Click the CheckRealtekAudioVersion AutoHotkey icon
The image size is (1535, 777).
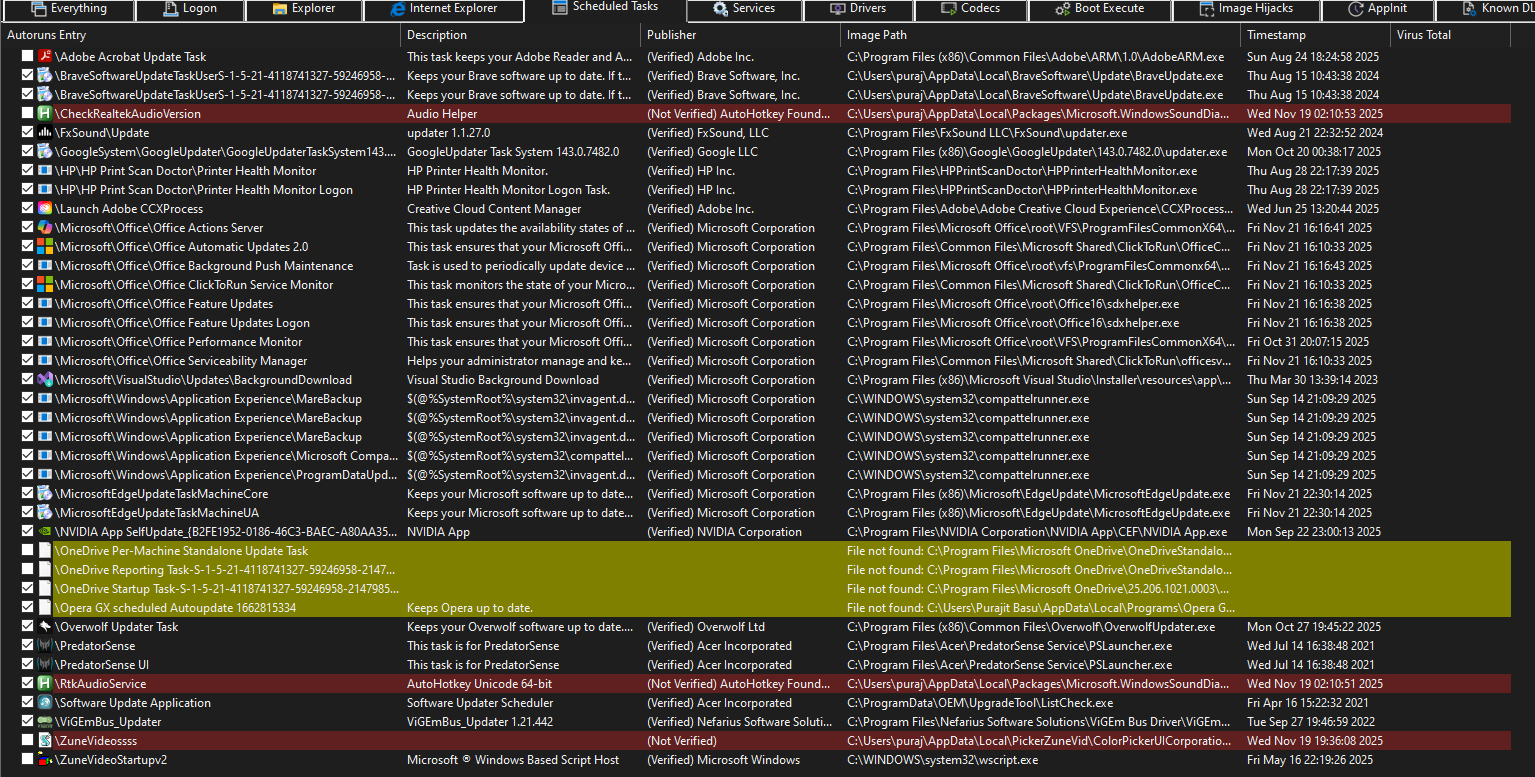(45, 114)
